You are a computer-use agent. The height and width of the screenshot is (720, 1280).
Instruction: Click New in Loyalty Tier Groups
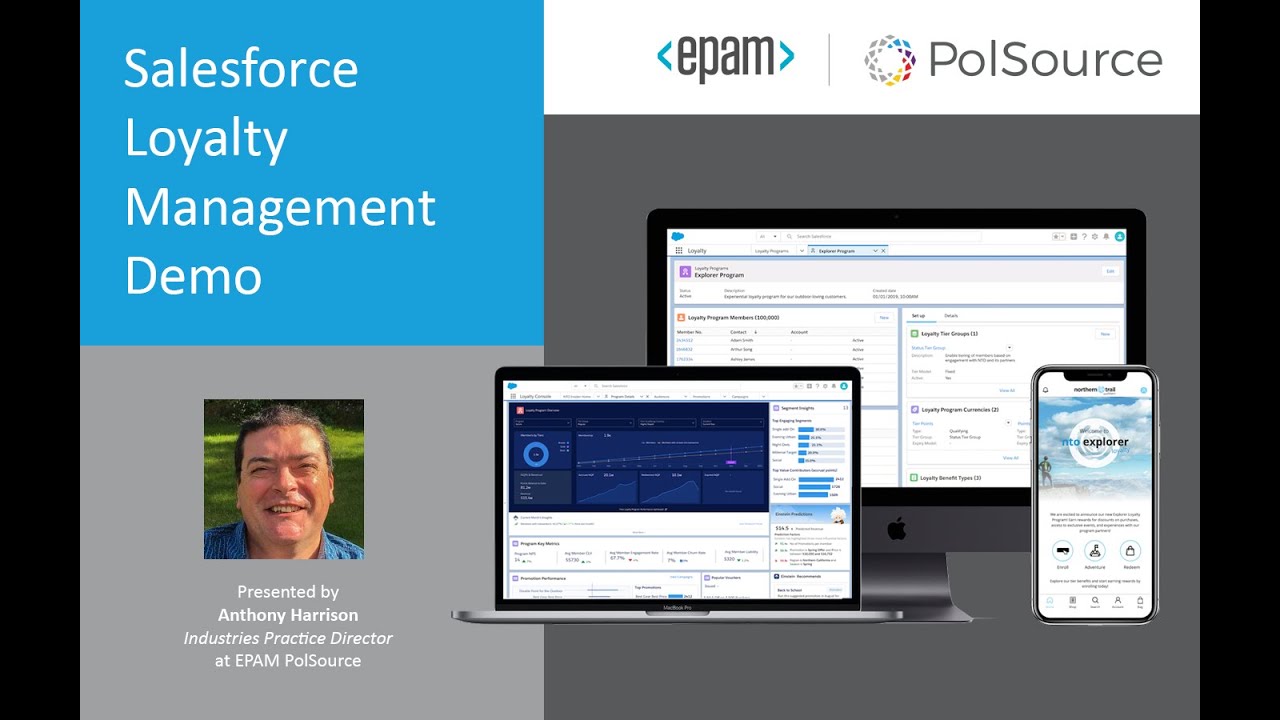coord(1105,333)
